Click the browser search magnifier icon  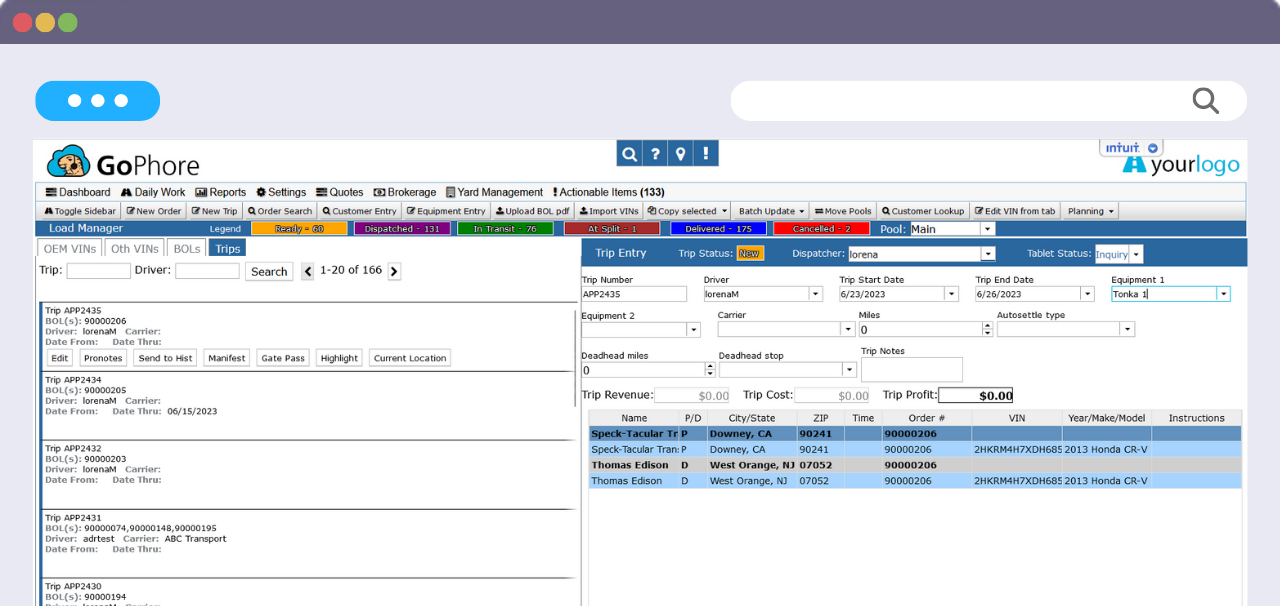pos(1205,100)
